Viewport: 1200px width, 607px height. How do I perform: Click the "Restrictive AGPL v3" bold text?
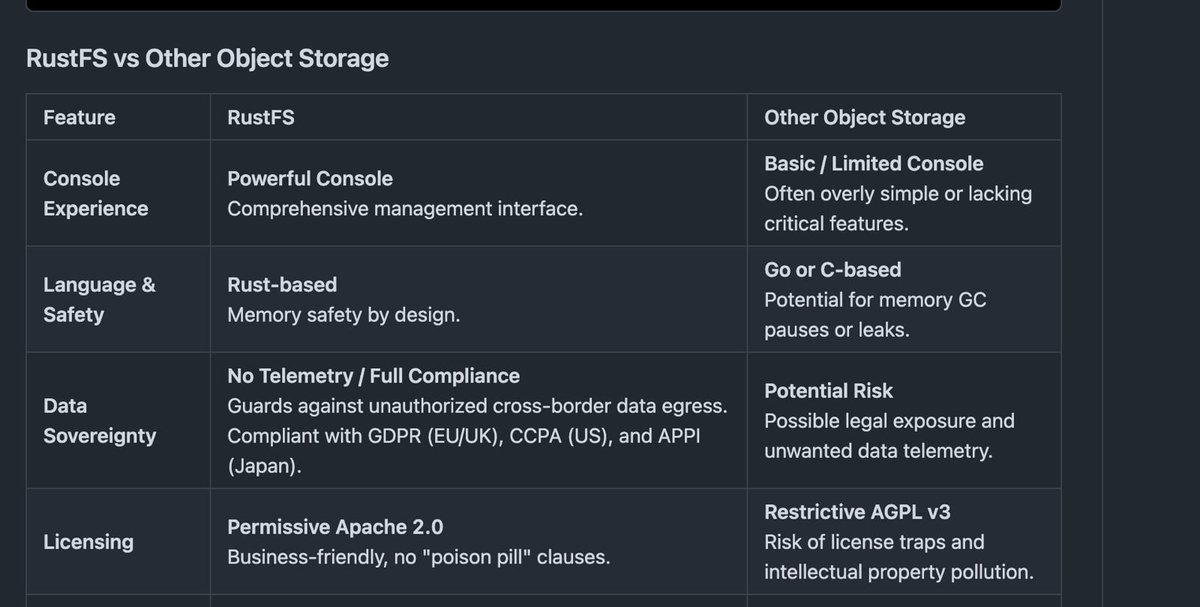[x=857, y=511]
